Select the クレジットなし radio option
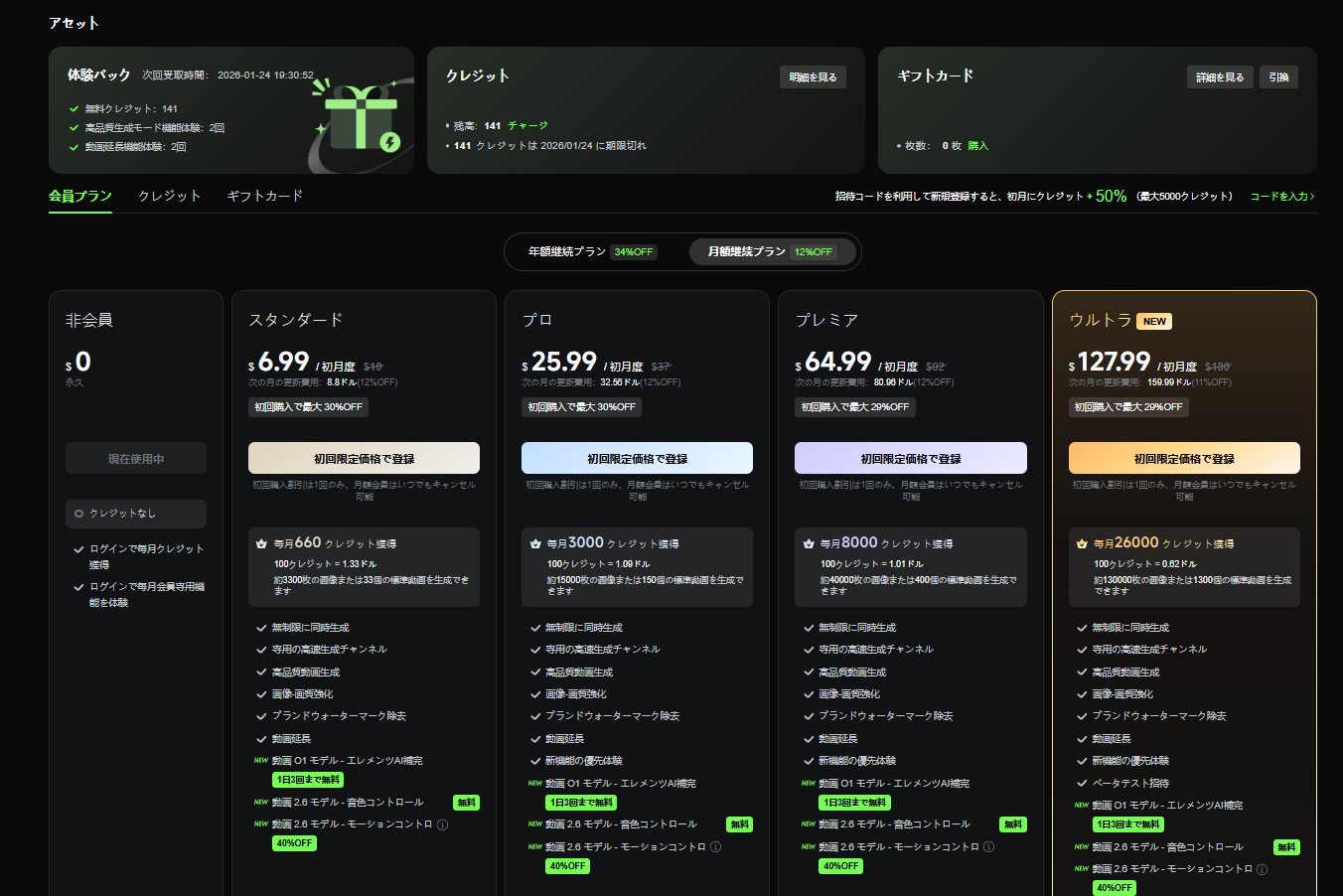 (79, 514)
